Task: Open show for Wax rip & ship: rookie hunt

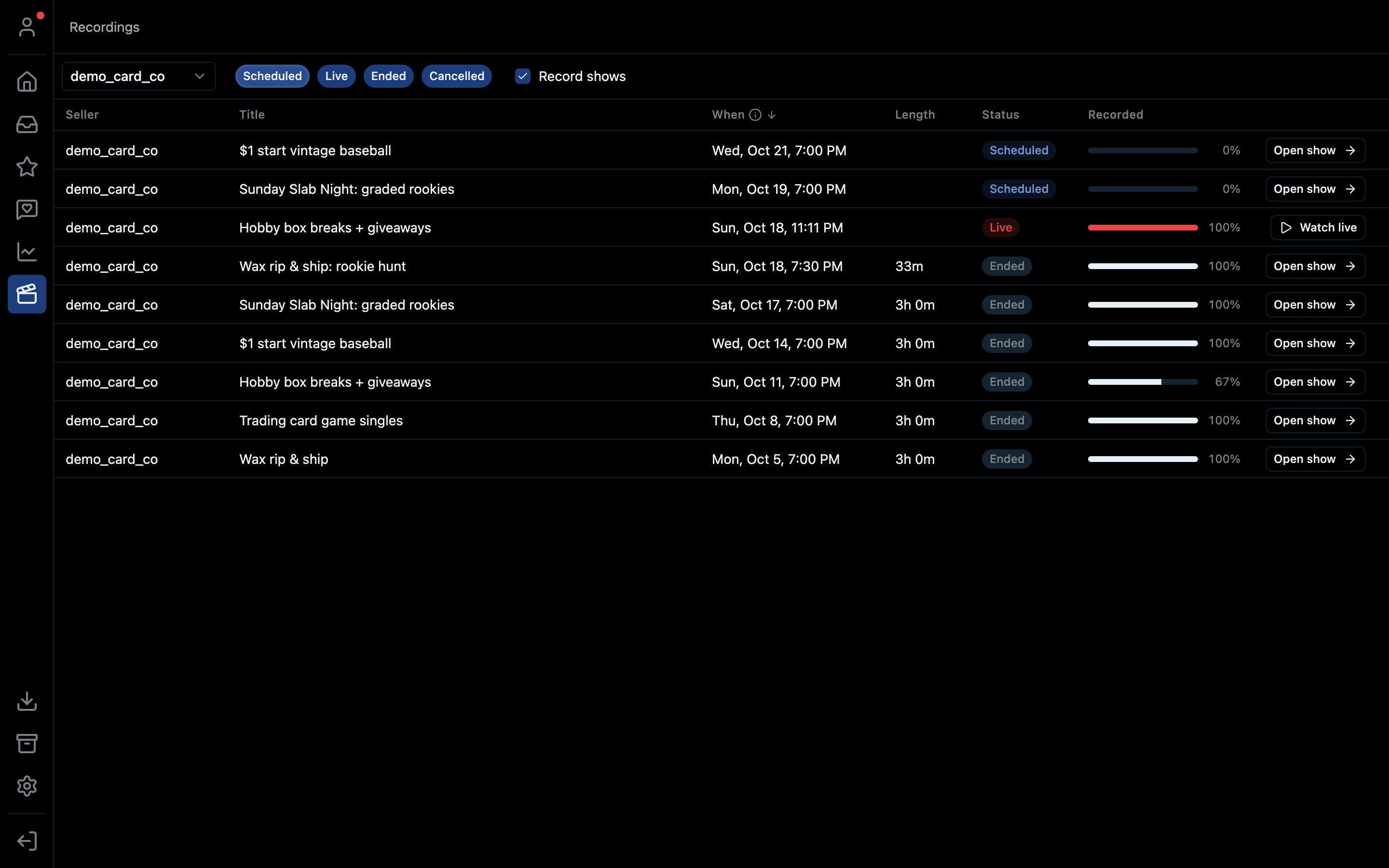Action: click(1315, 266)
